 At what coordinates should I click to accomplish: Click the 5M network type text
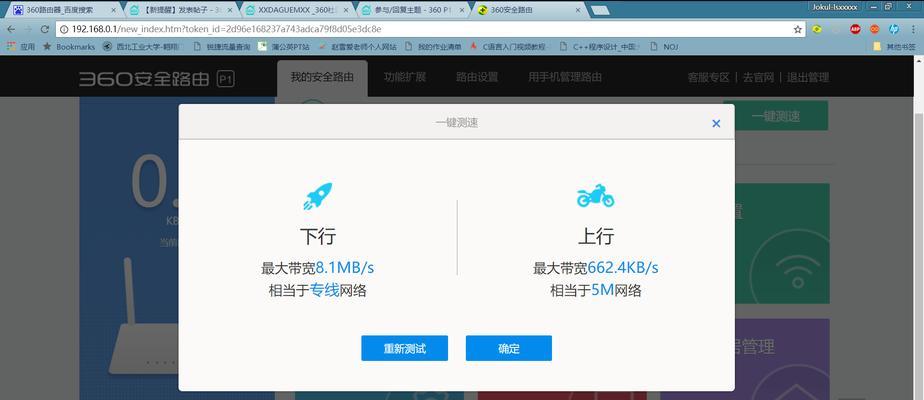point(603,290)
